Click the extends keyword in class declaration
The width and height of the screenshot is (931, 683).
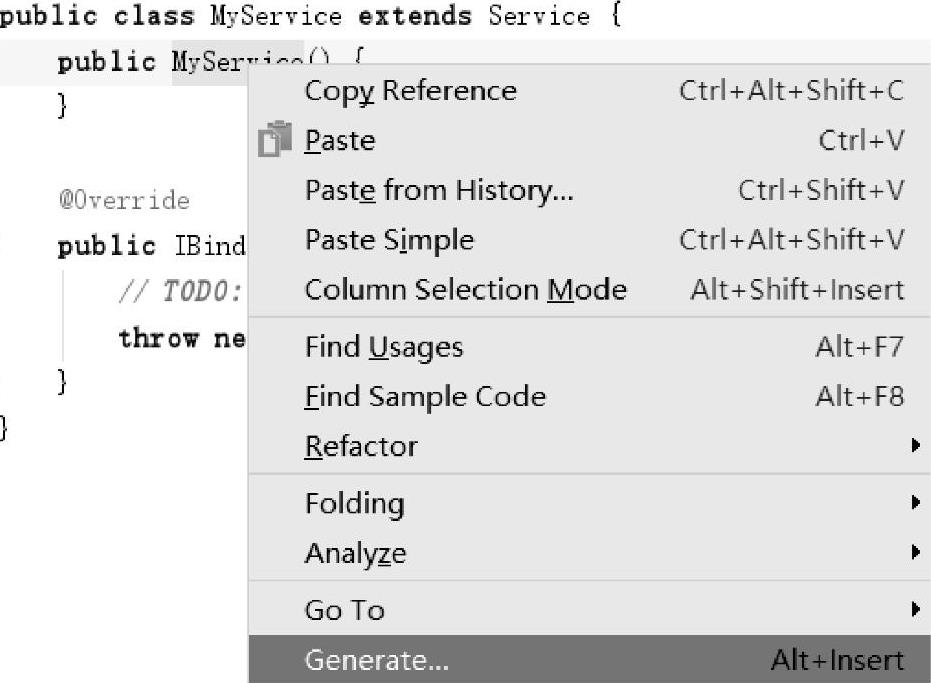[x=416, y=17]
